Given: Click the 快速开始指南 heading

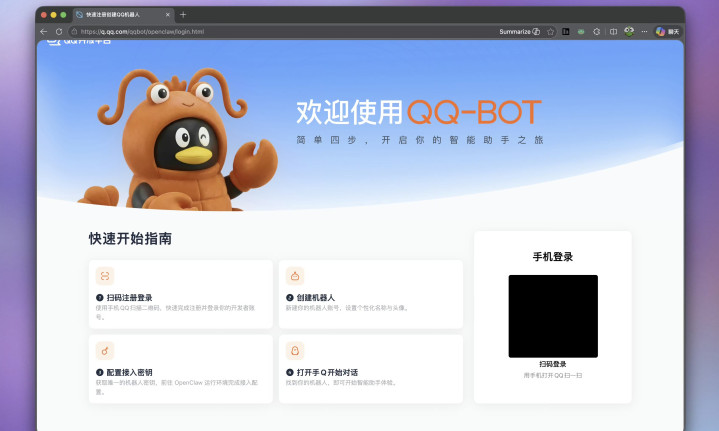Looking at the screenshot, I should click(130, 238).
